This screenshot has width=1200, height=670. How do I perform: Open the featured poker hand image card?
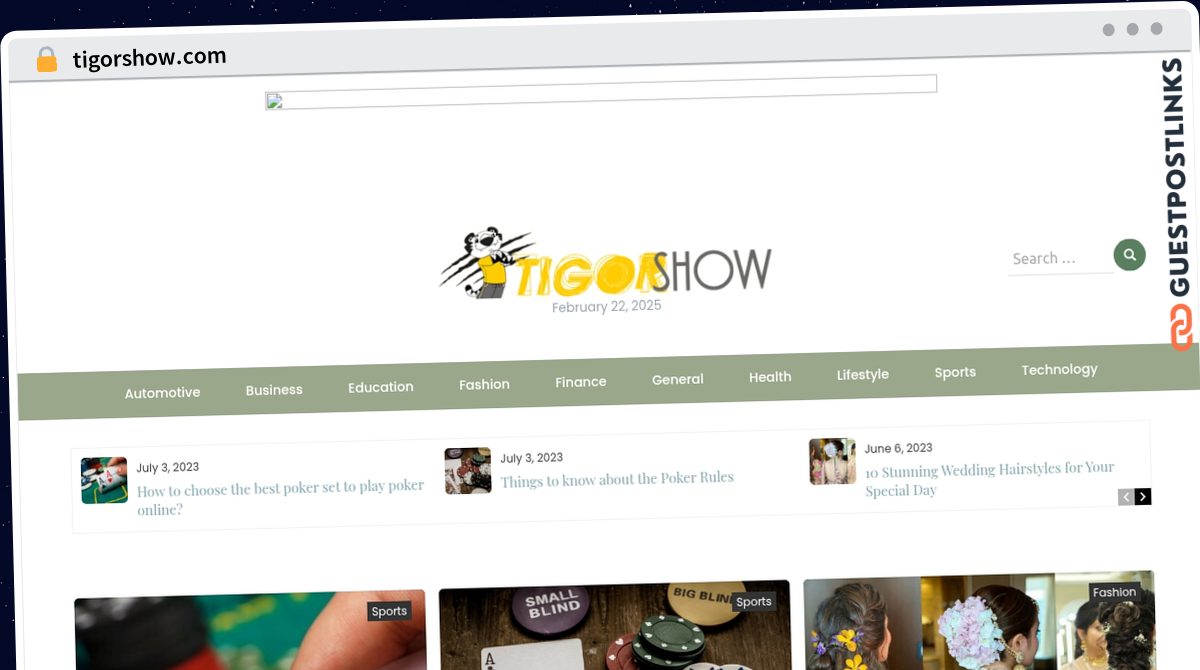(250, 630)
